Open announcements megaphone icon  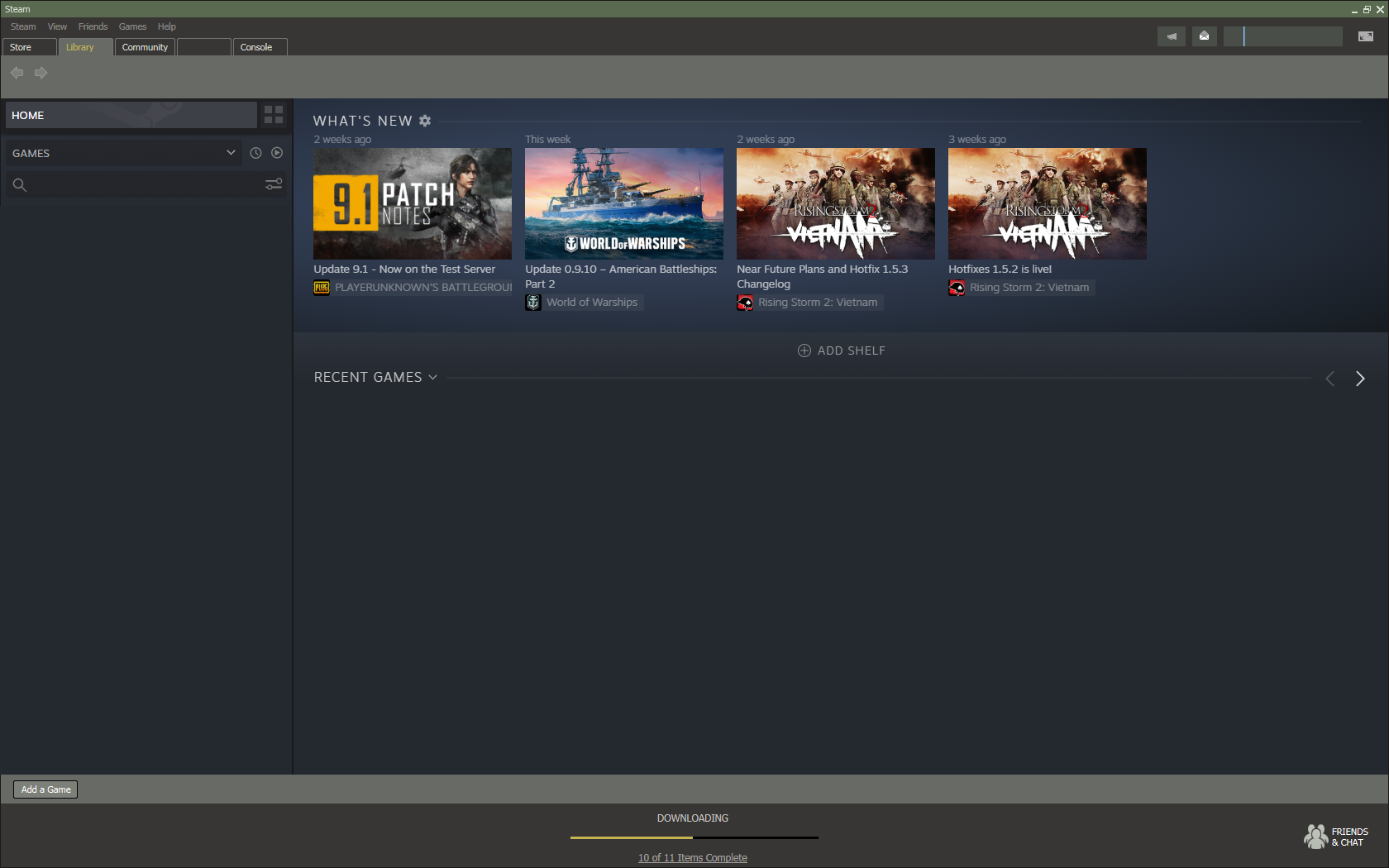pos(1172,36)
